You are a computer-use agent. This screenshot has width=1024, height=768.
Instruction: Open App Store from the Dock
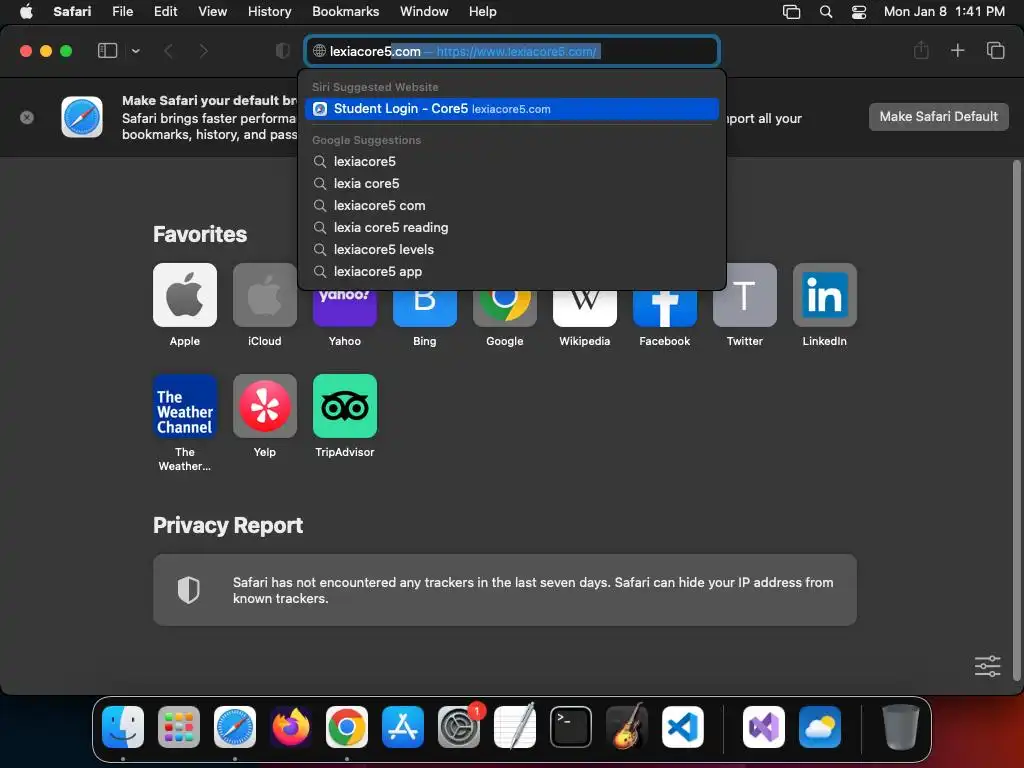[403, 726]
